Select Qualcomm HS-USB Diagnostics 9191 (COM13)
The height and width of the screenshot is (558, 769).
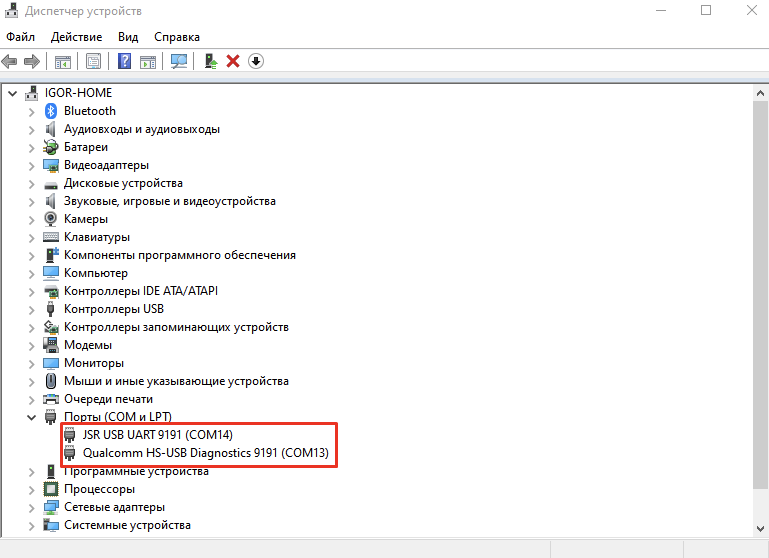point(205,453)
